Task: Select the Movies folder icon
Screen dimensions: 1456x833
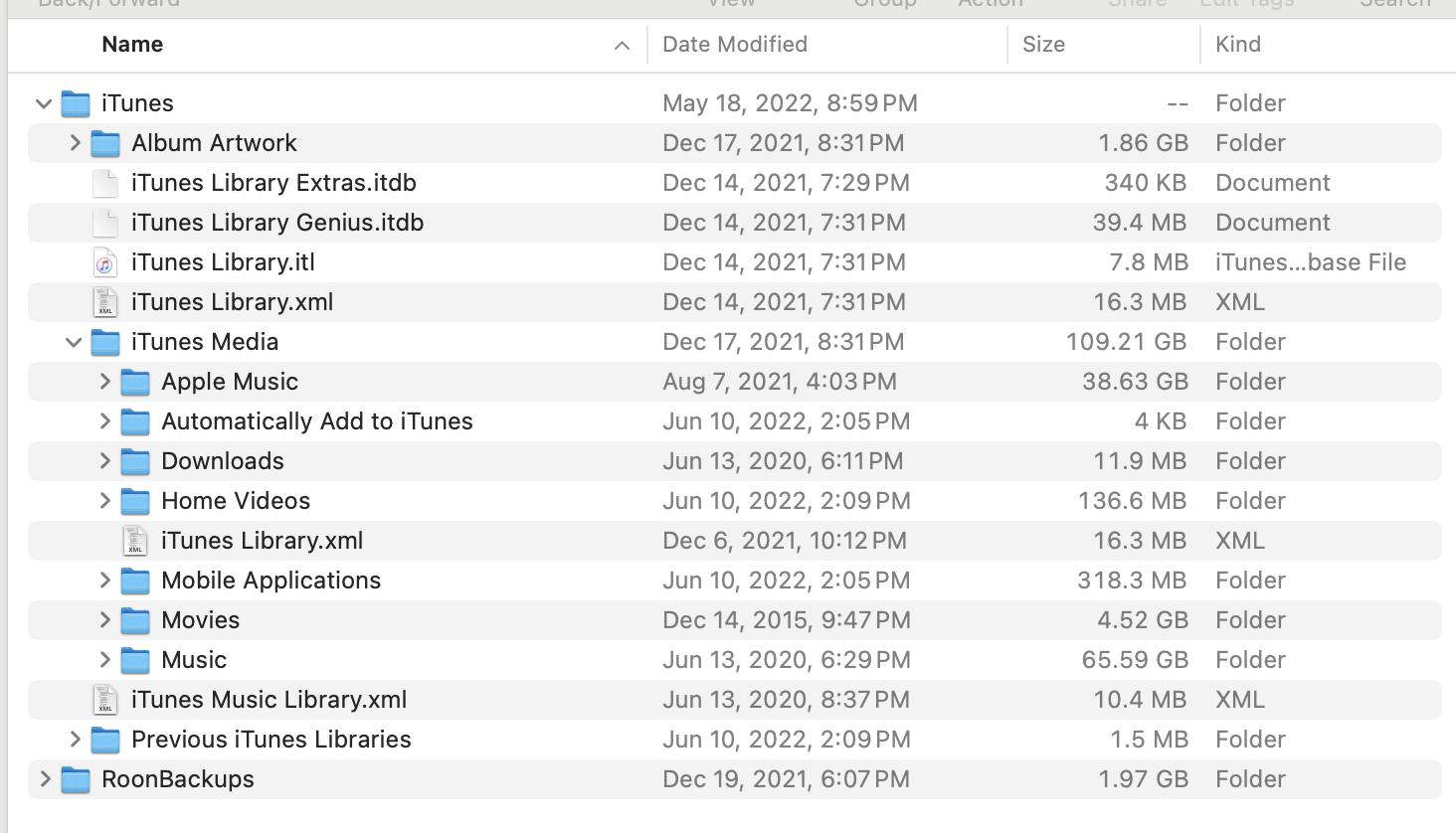Action: click(135, 620)
